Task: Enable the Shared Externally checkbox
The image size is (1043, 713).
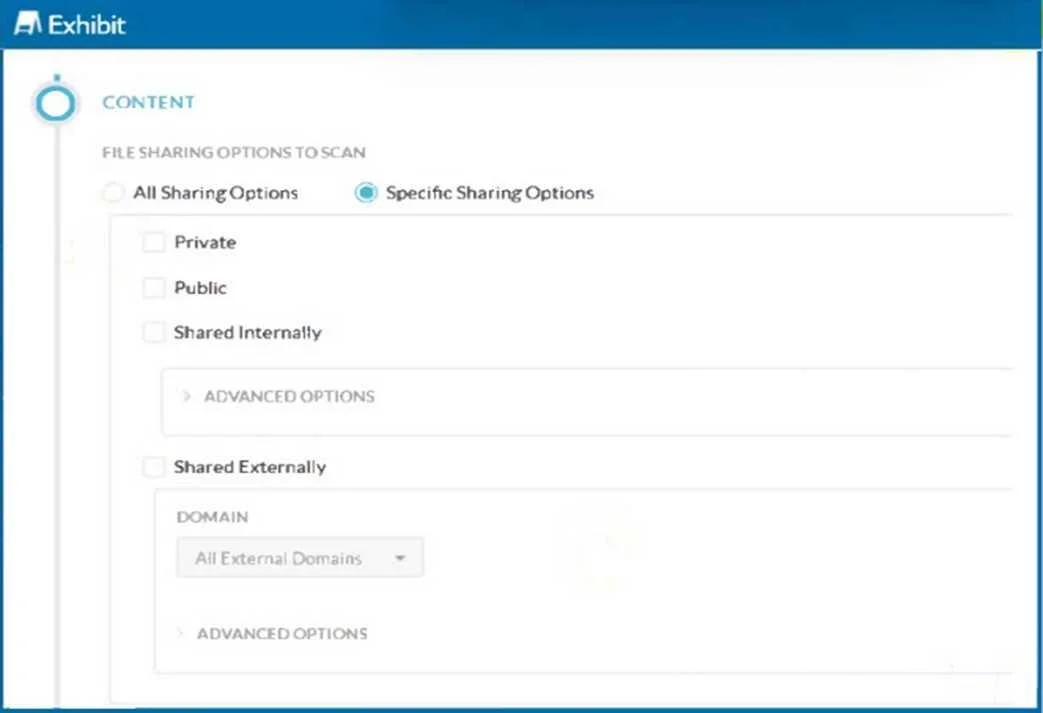Action: coord(154,467)
